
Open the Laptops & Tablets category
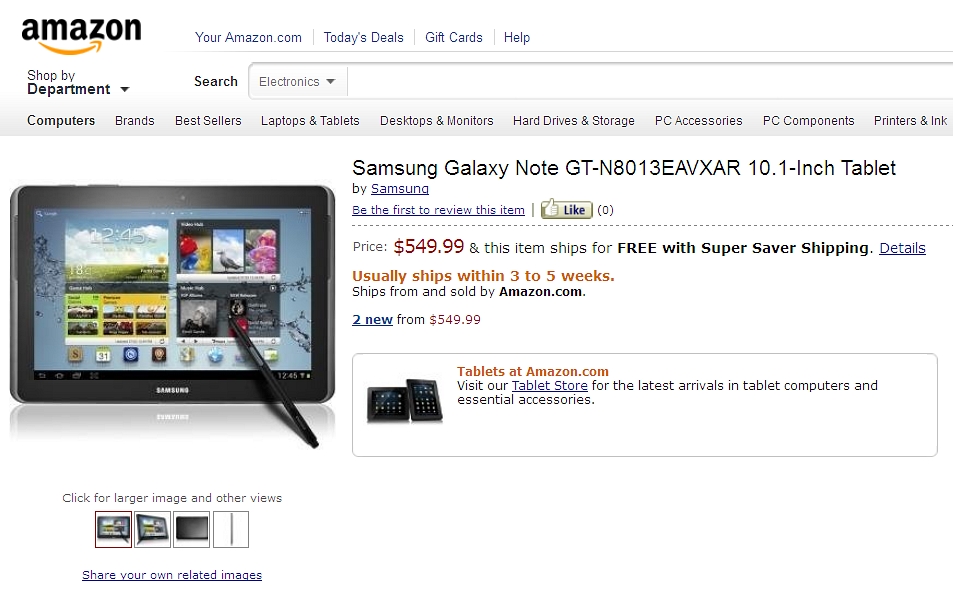point(310,121)
